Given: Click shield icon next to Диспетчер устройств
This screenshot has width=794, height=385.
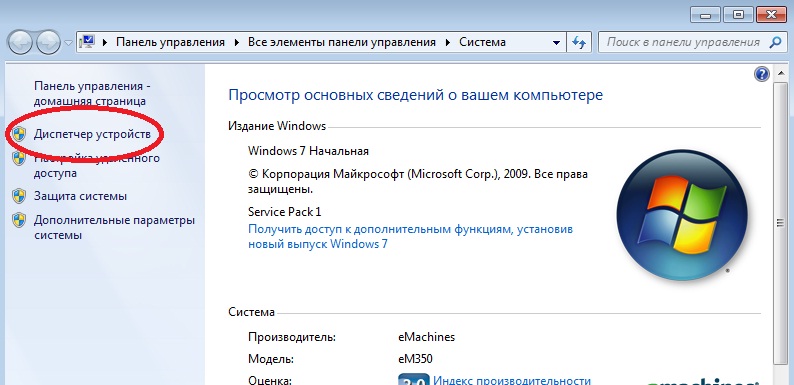Looking at the screenshot, I should (x=19, y=134).
